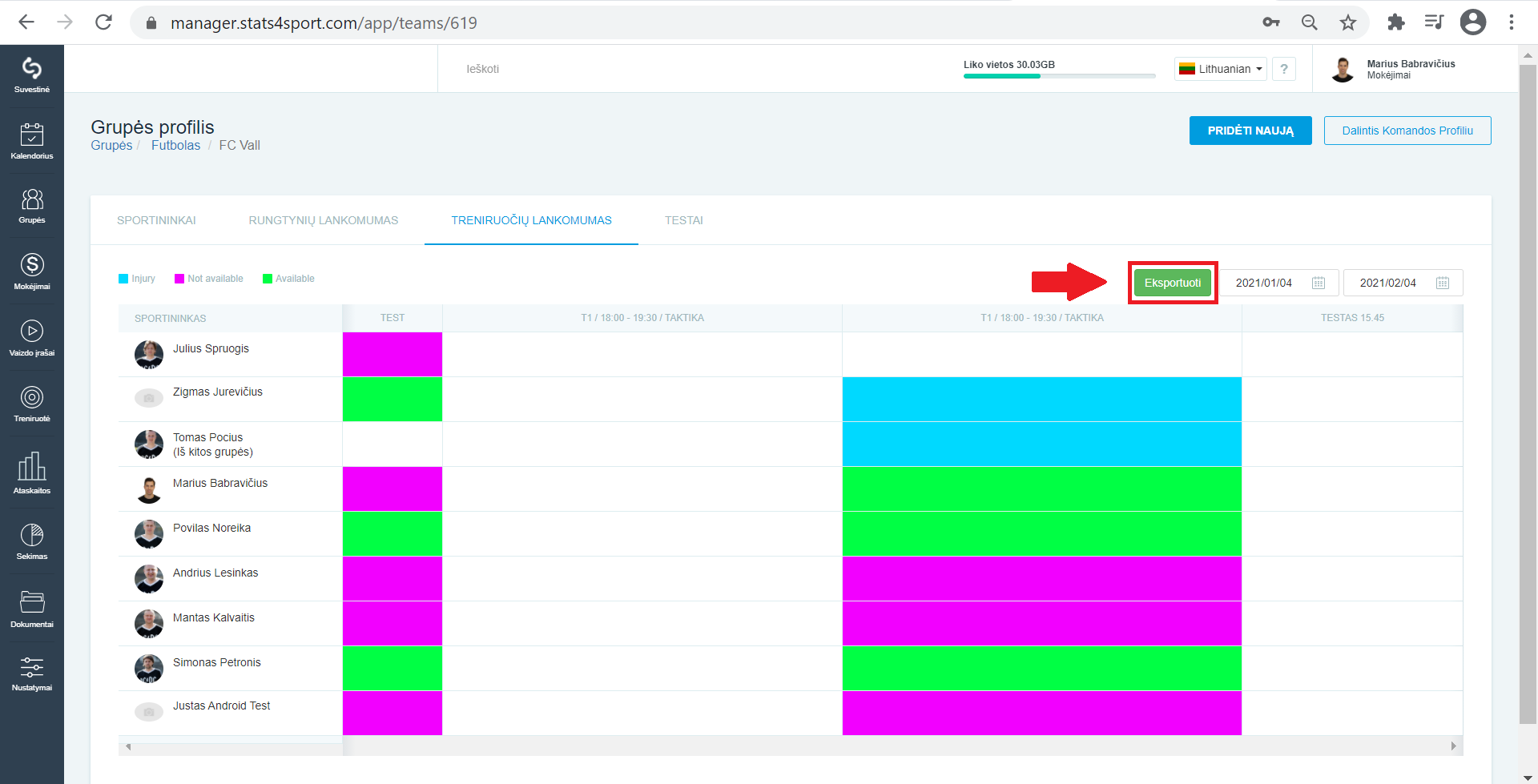
Task: Select Treniruočių lankomumas tab
Action: click(532, 220)
